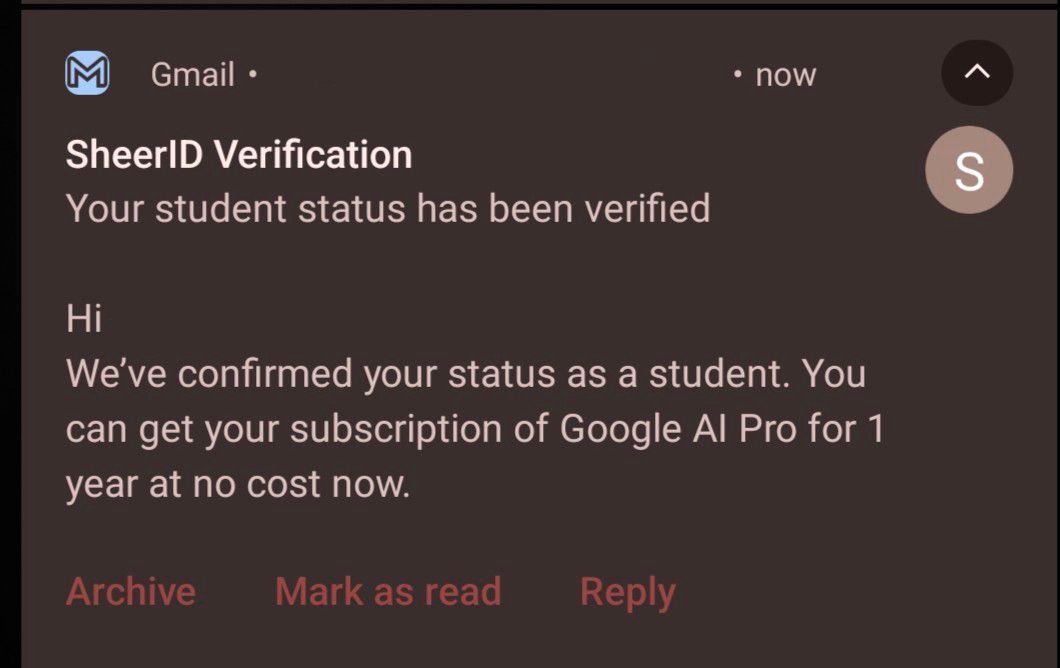This screenshot has height=668, width=1060.
Task: Mark the email as read
Action: (388, 591)
